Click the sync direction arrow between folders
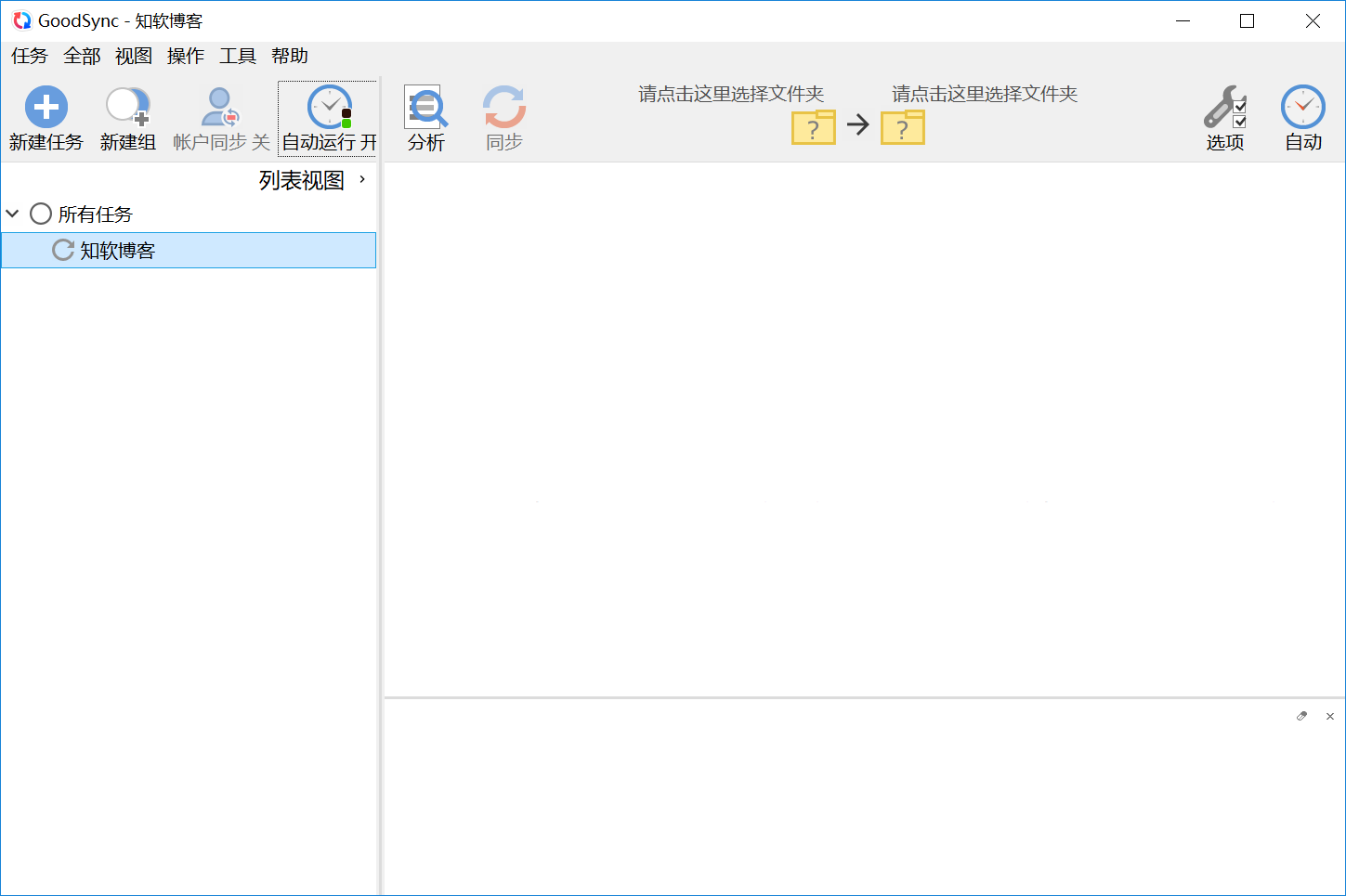The image size is (1346, 896). click(858, 124)
